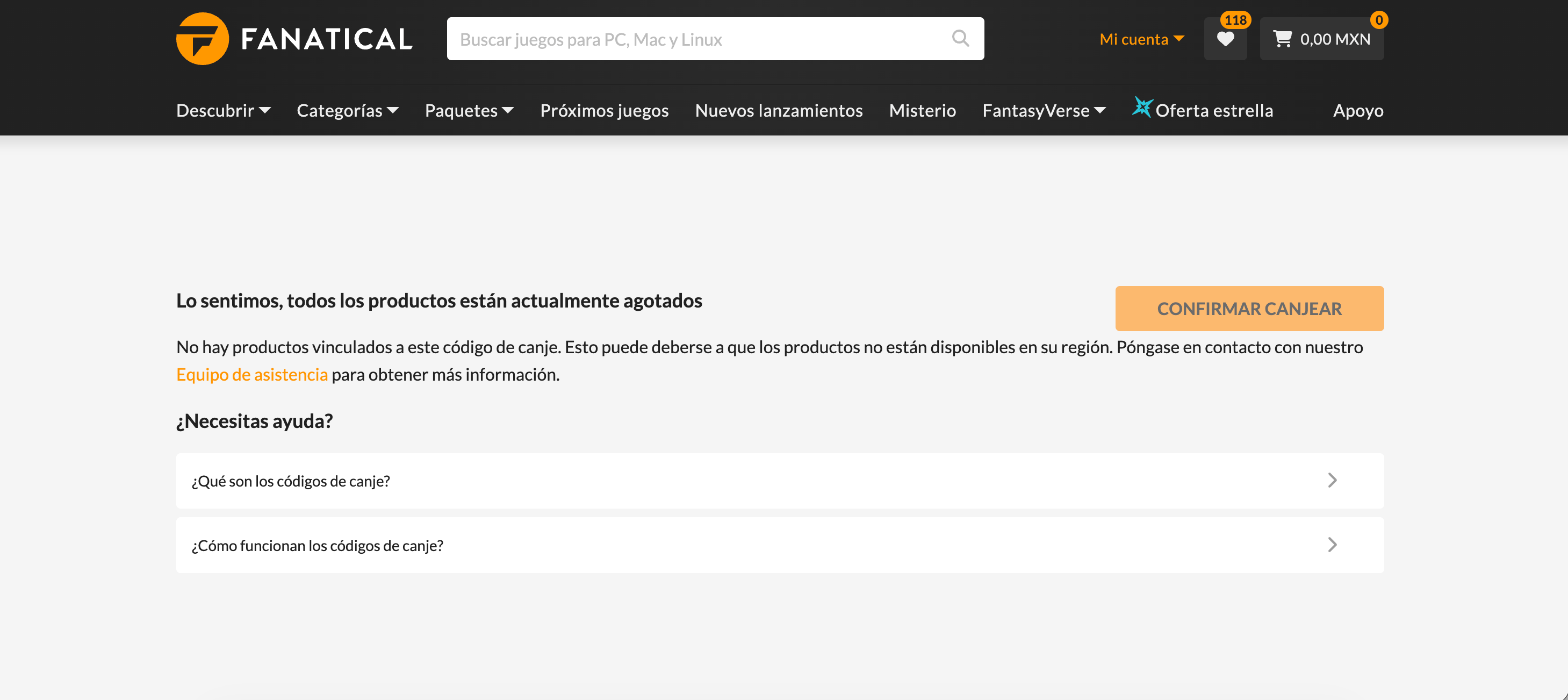Open the shopping cart icon
The image size is (1568, 700).
coord(1282,39)
